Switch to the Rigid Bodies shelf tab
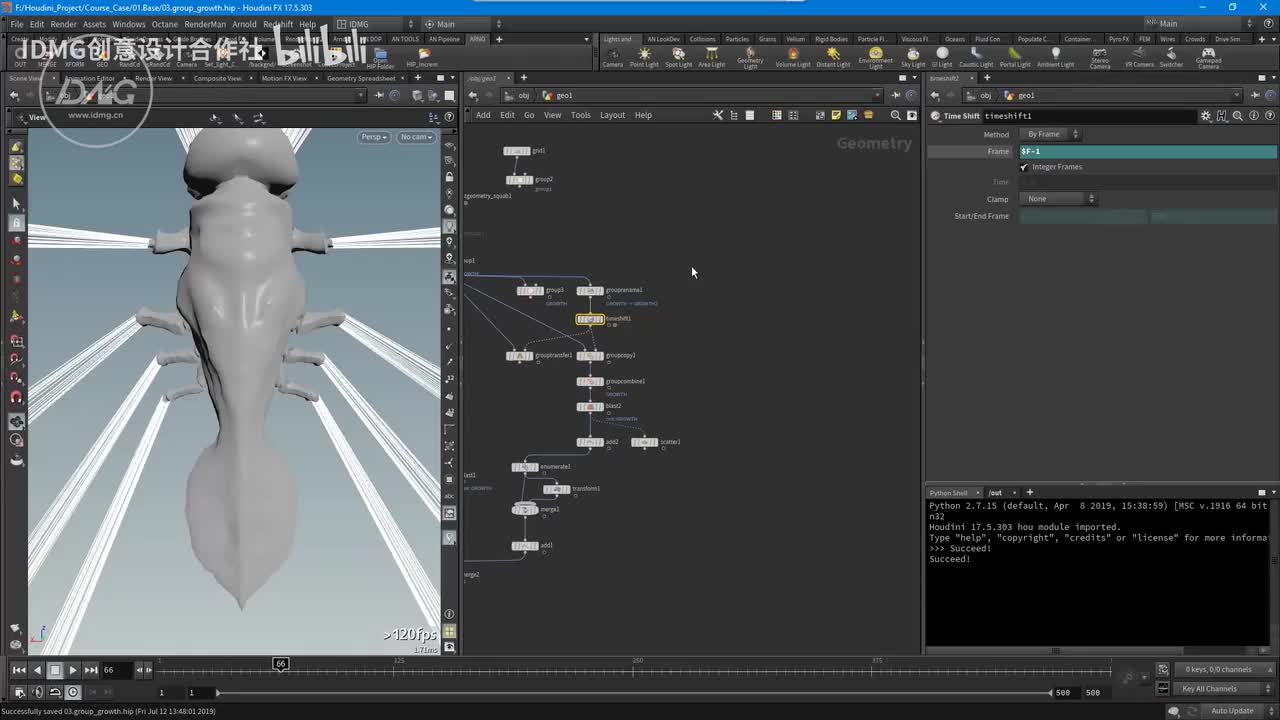 tap(830, 39)
